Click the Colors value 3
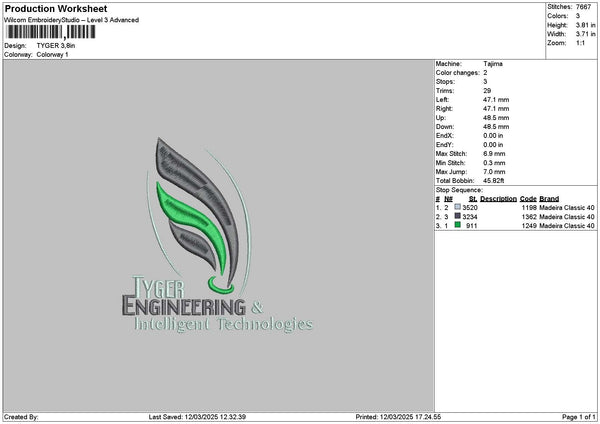 click(578, 16)
